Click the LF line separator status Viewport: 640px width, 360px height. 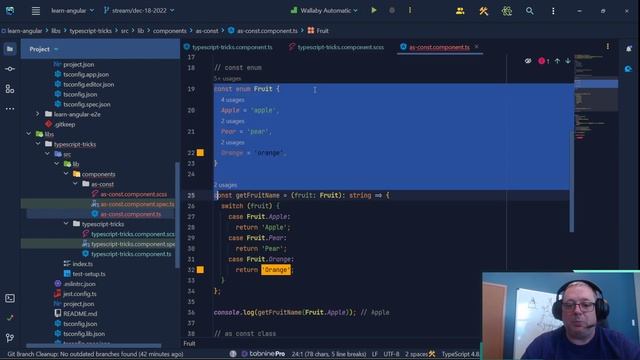pos(375,354)
